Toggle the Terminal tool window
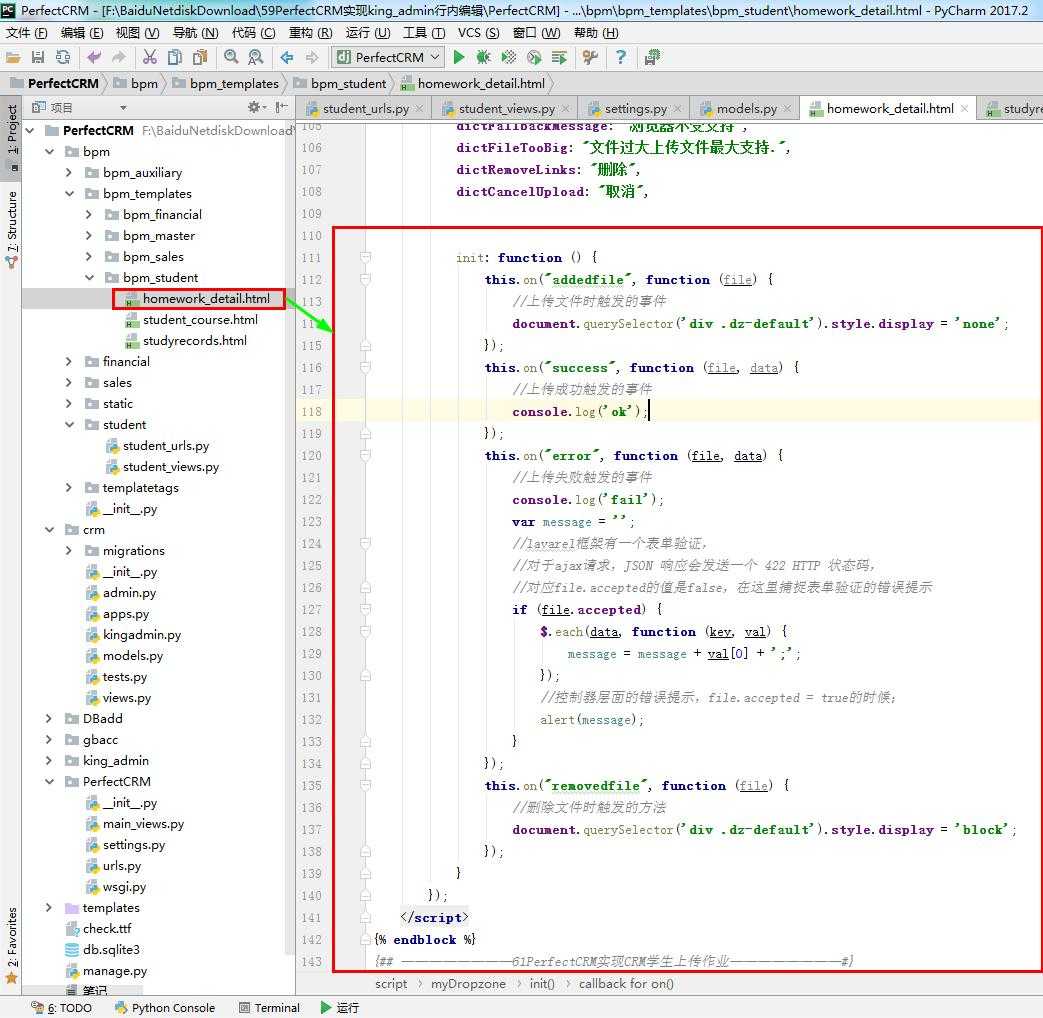 pyautogui.click(x=269, y=1008)
